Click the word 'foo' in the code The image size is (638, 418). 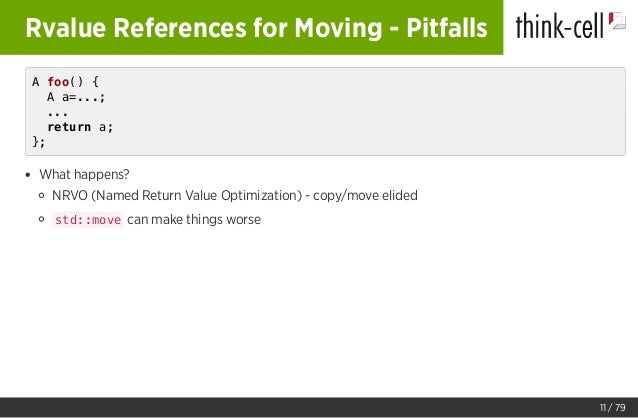[58, 82]
